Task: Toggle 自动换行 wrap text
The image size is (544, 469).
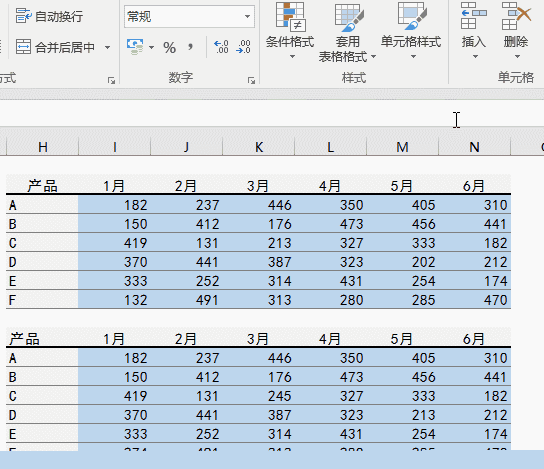Action: coord(49,16)
